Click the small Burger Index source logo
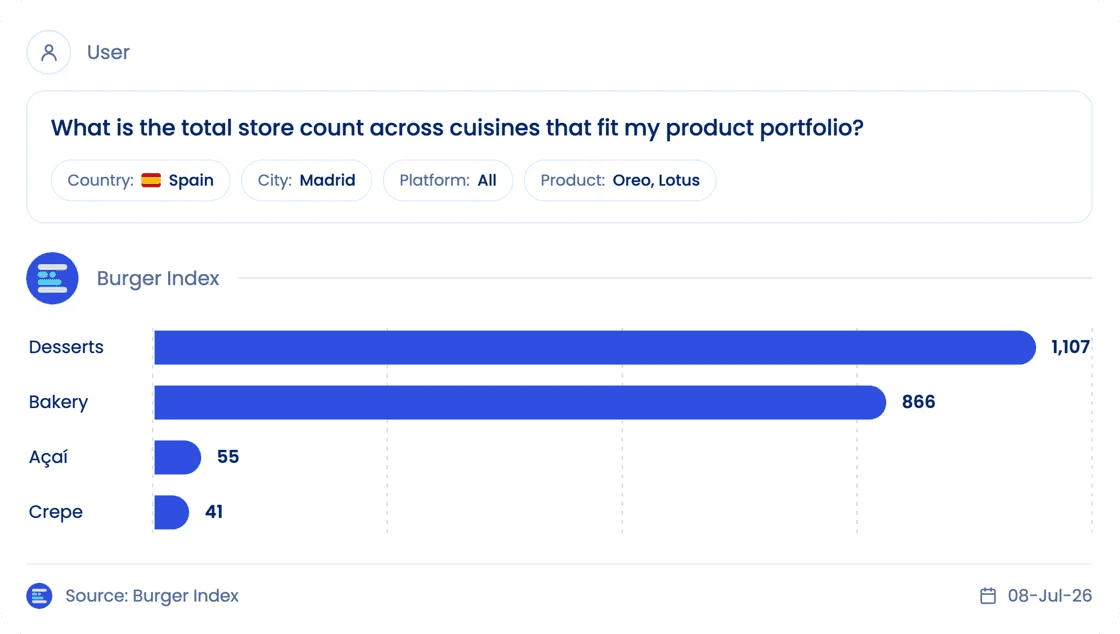Viewport: 1120px width, 634px height. [39, 595]
